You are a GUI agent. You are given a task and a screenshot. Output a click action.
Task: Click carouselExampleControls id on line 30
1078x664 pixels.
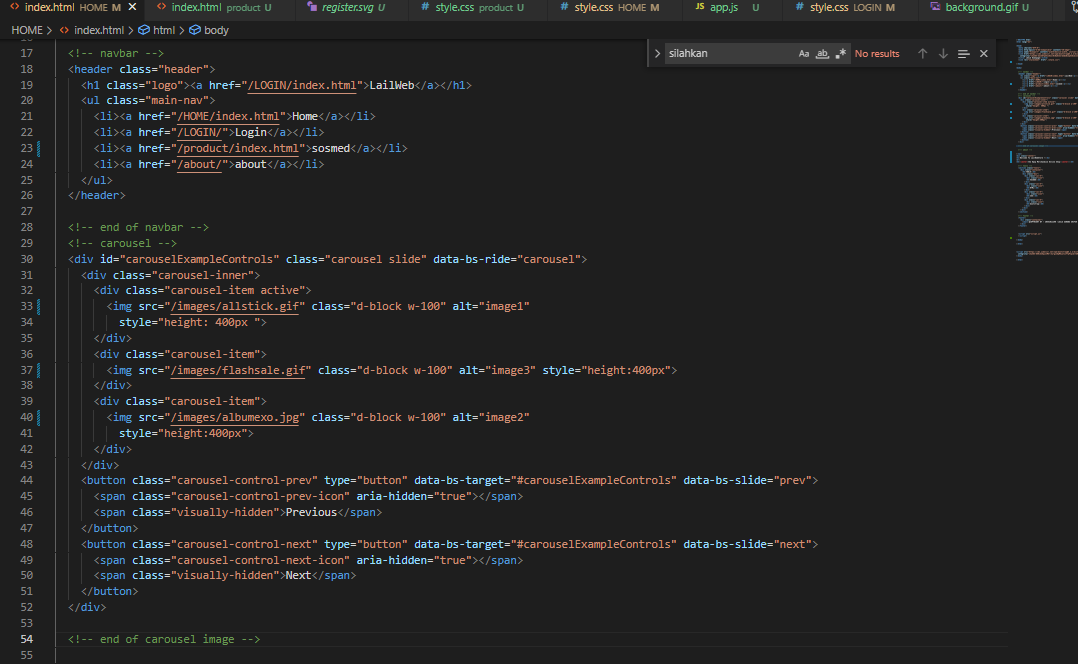pos(199,259)
